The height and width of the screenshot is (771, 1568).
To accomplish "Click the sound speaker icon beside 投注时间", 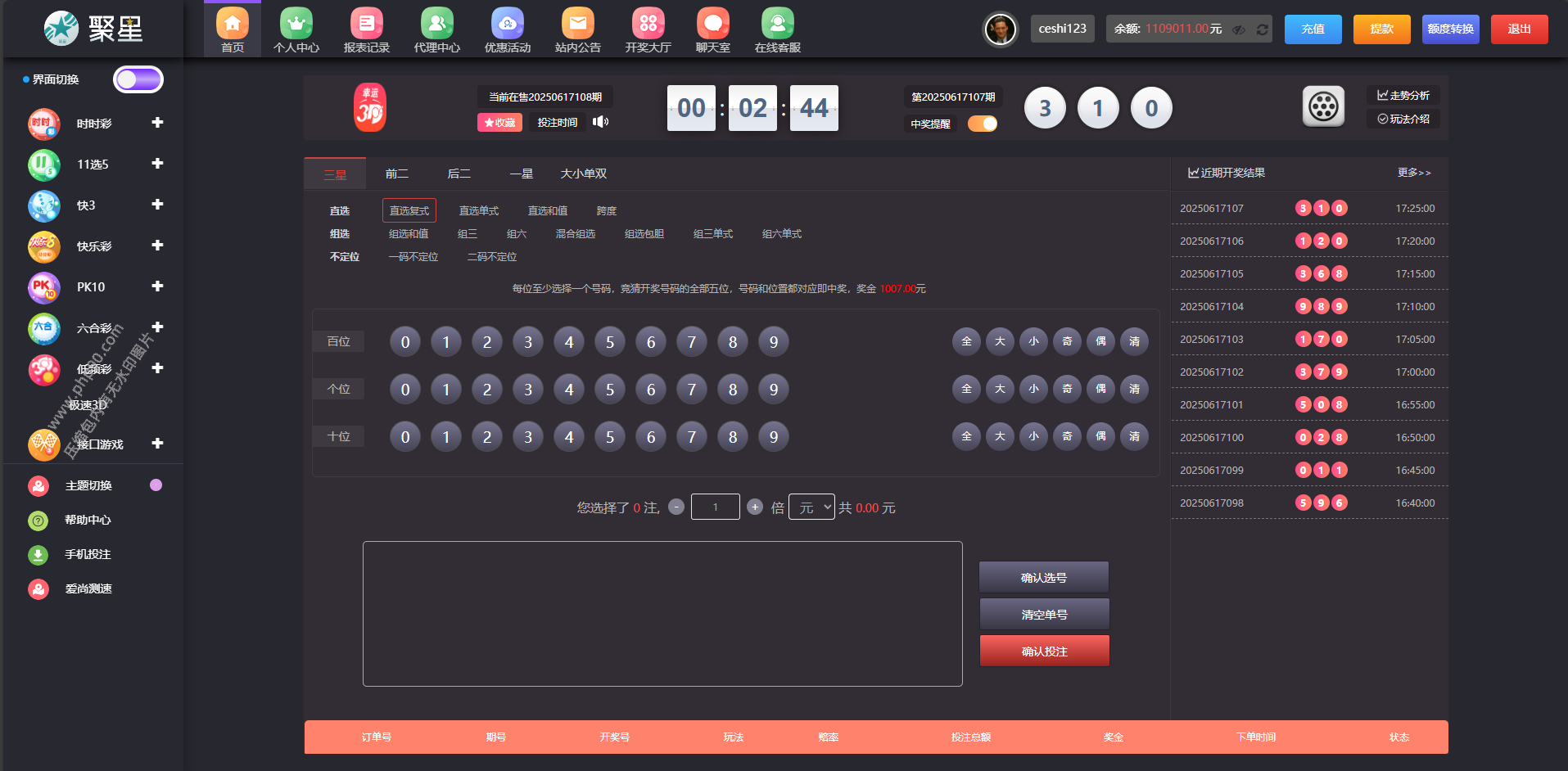I will [601, 122].
